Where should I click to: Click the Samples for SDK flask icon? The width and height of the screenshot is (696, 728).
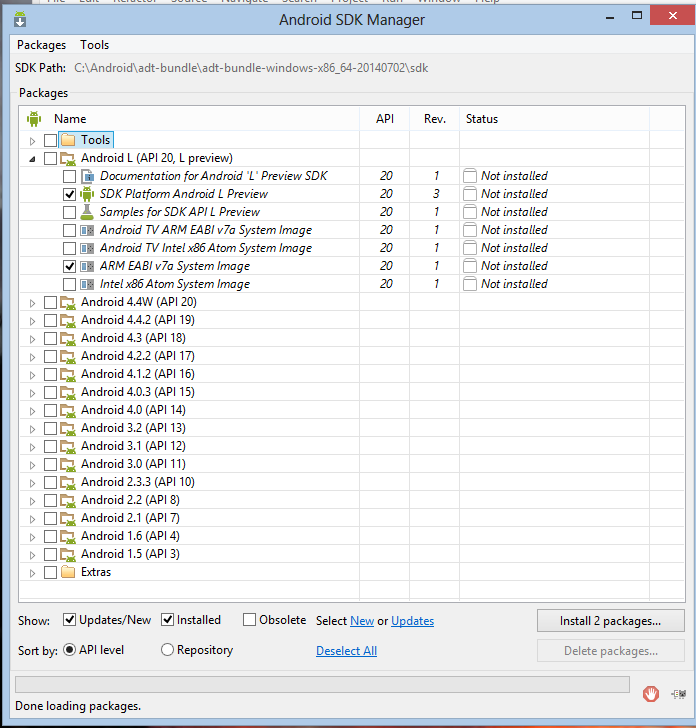(x=87, y=212)
